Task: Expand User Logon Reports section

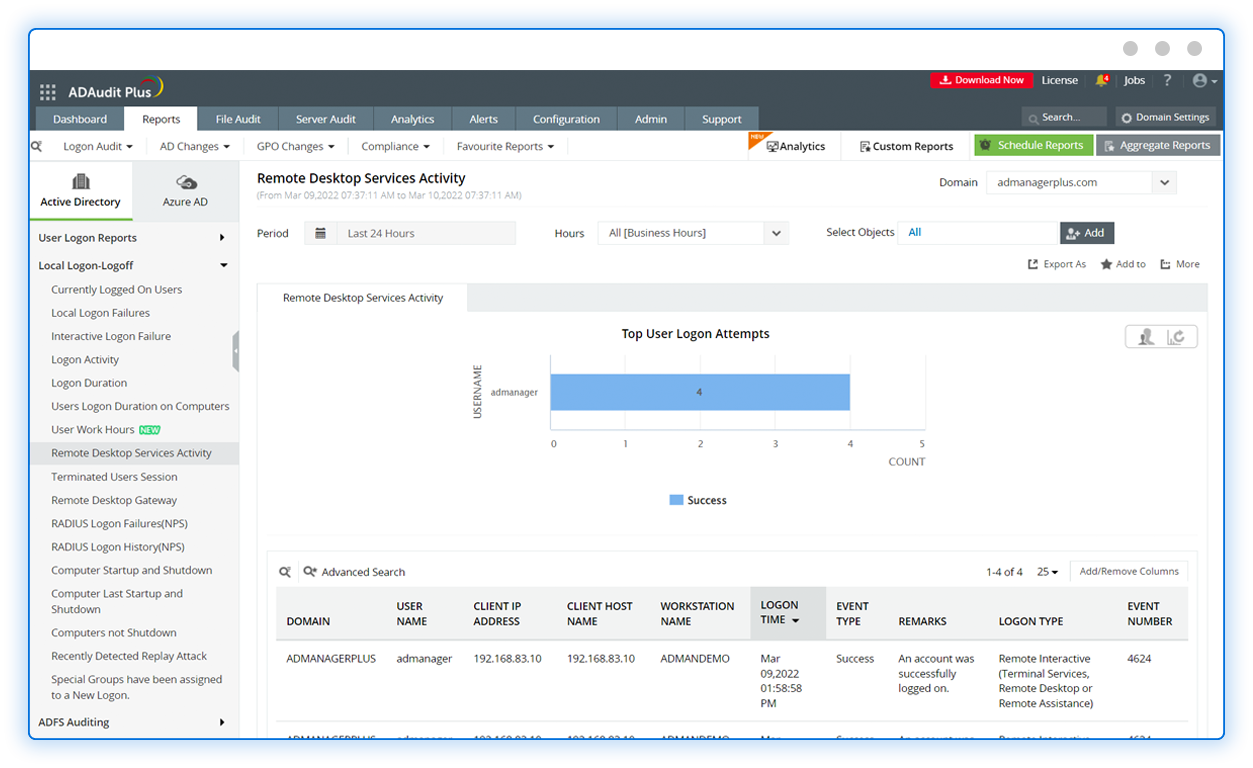Action: coord(134,238)
